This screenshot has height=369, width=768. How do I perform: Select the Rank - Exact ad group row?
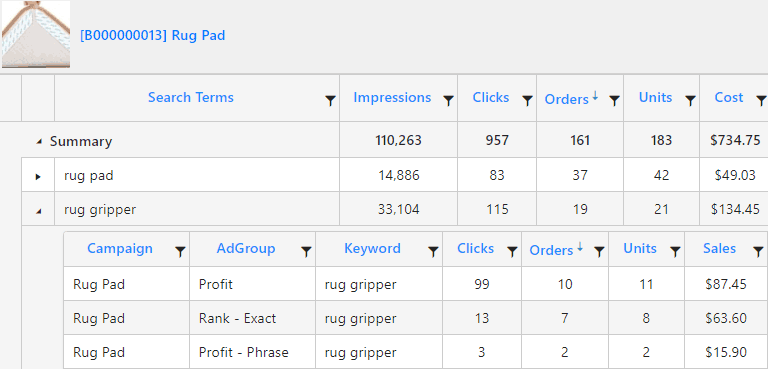[415, 318]
